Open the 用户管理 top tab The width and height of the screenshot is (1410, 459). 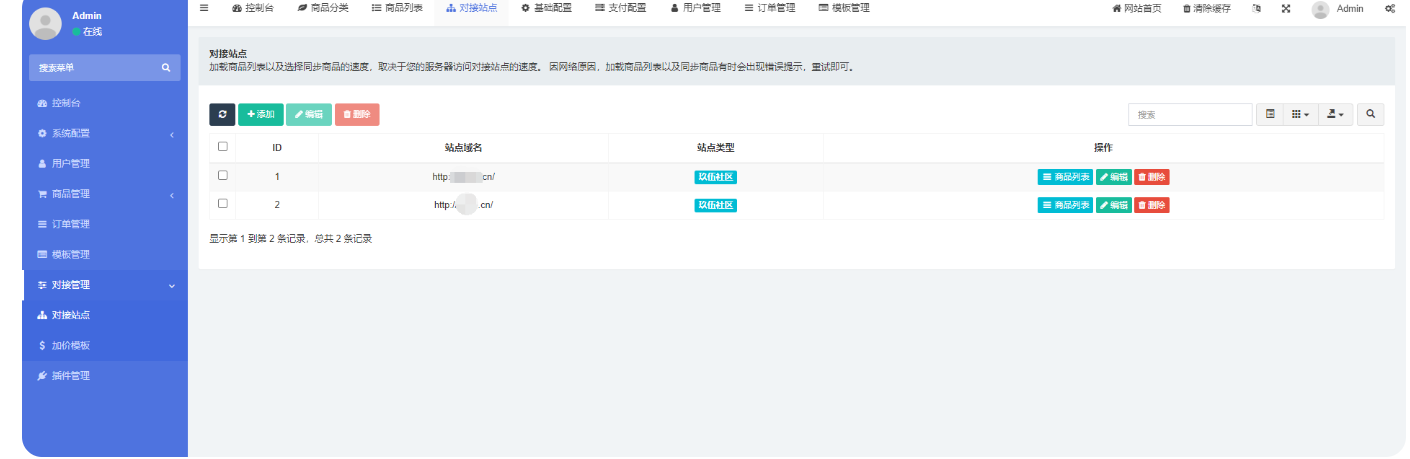point(695,8)
